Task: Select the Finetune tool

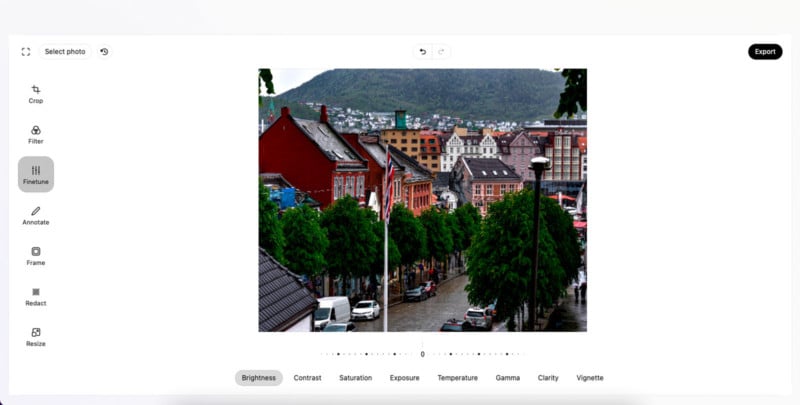Action: (36, 175)
